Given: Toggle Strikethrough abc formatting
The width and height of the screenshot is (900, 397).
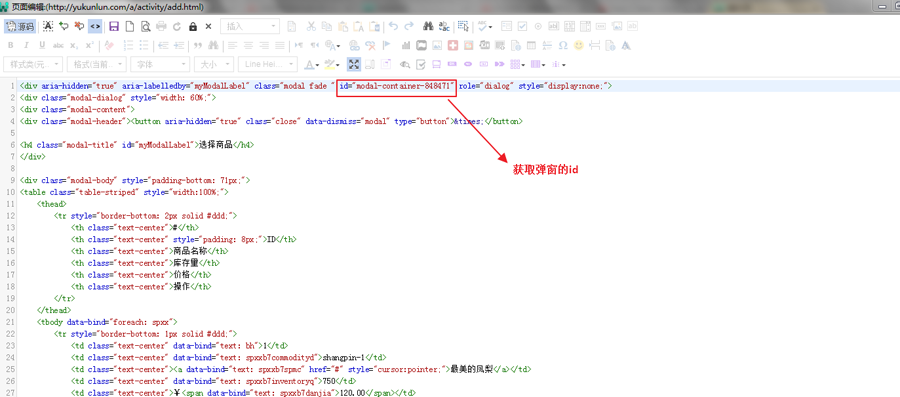Looking at the screenshot, I should (x=58, y=45).
